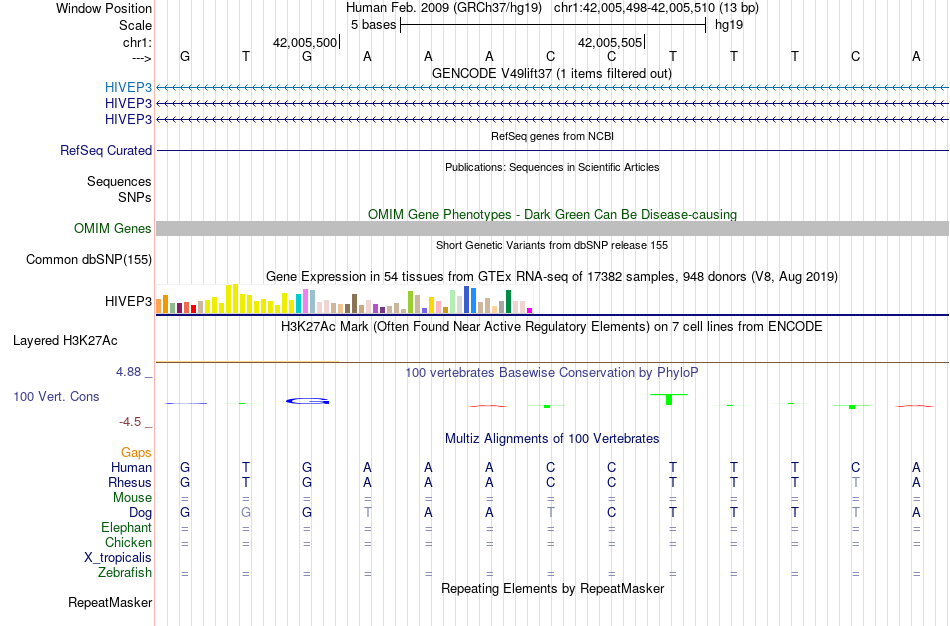
Task: Click the GTEx tissue expression bar chart
Action: tap(344, 299)
